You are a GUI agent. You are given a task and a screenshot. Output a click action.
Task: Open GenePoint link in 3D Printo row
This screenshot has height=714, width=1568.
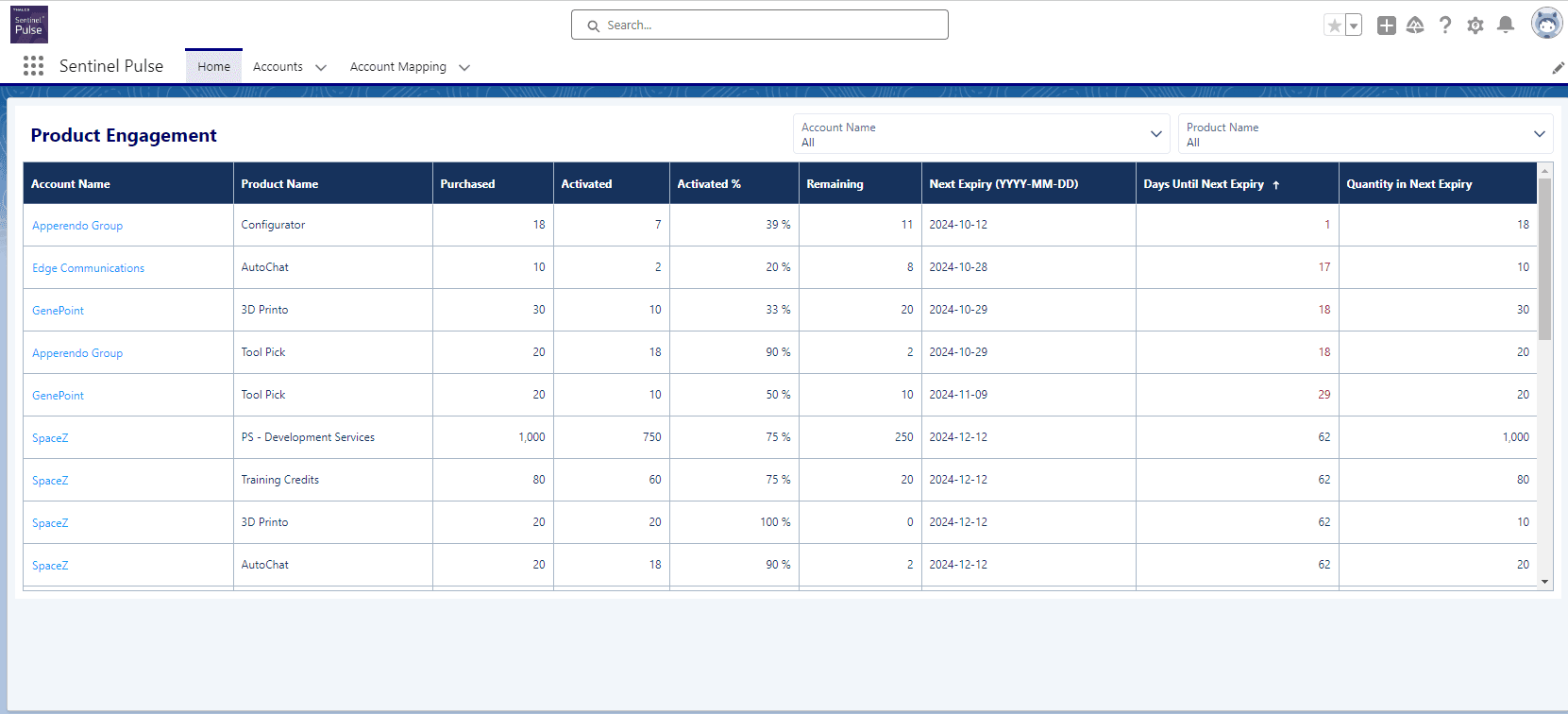(x=58, y=311)
